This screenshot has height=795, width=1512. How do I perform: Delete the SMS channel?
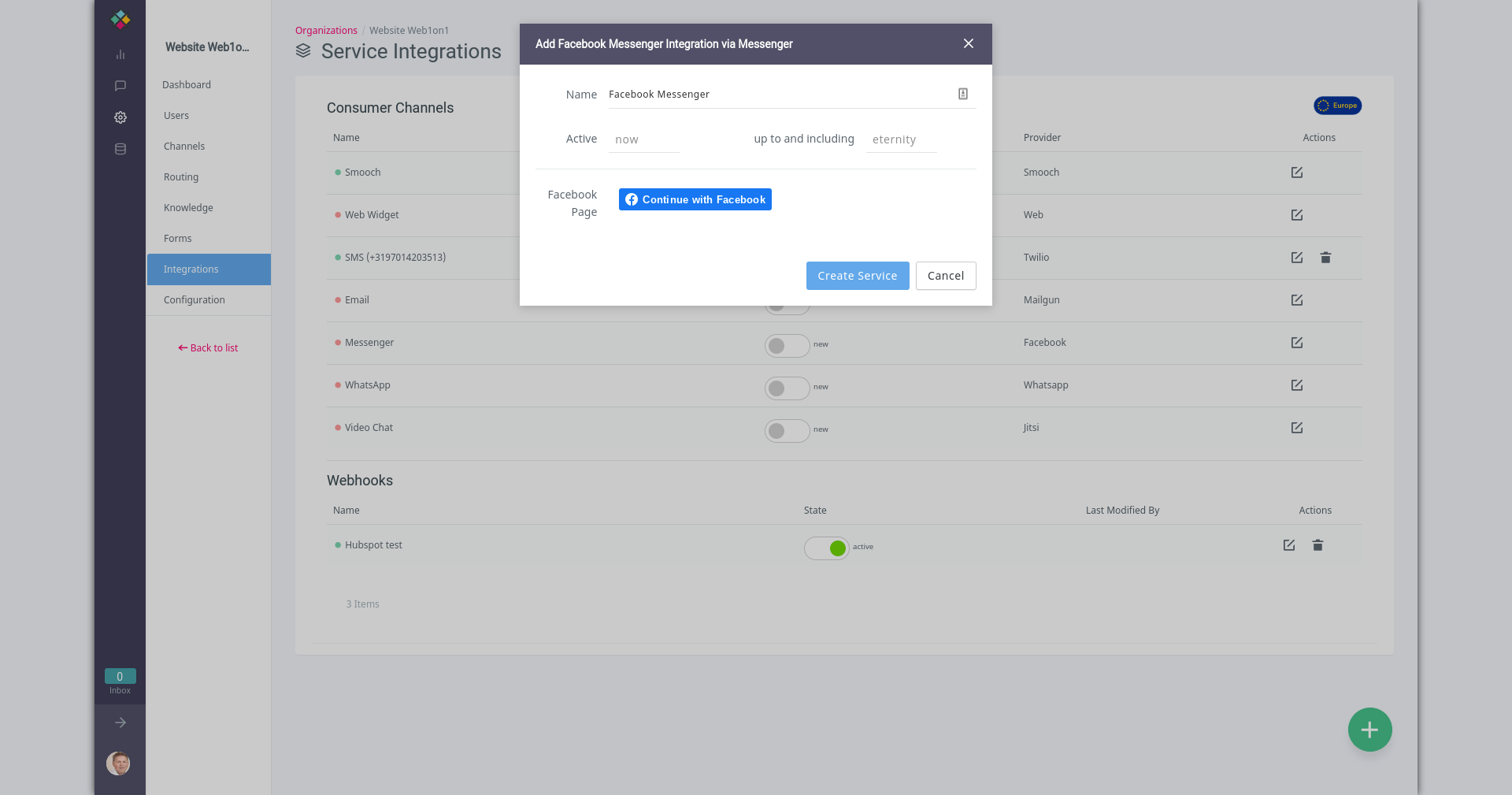pos(1325,258)
